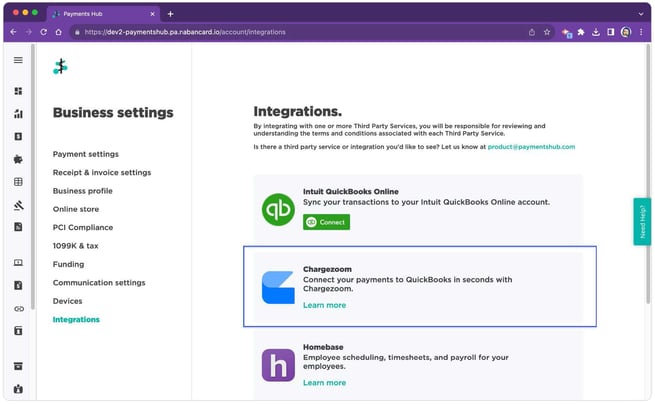
Task: Click the browser home icon
Action: [x=58, y=32]
